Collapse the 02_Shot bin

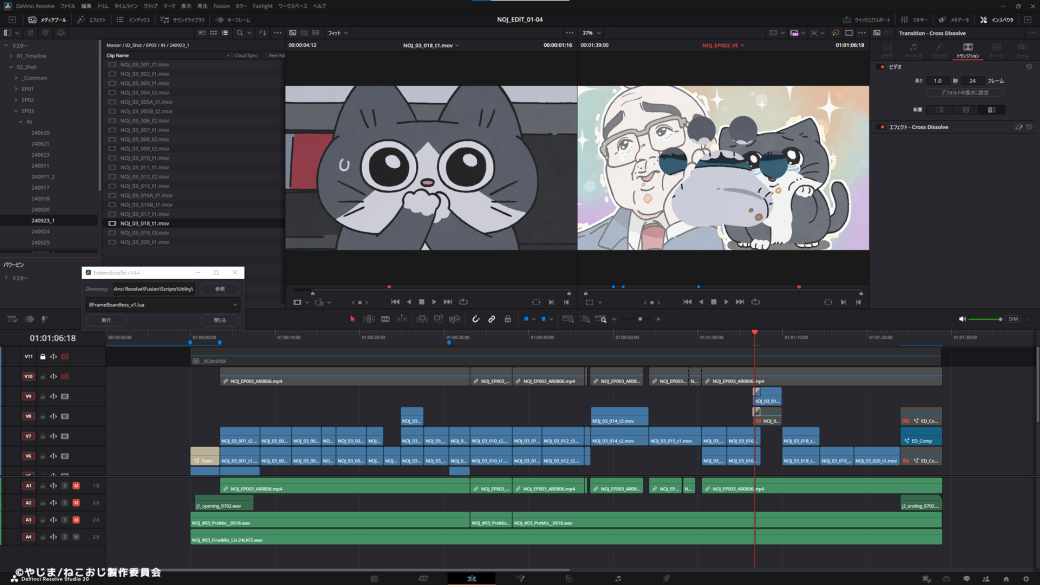pyautogui.click(x=11, y=67)
